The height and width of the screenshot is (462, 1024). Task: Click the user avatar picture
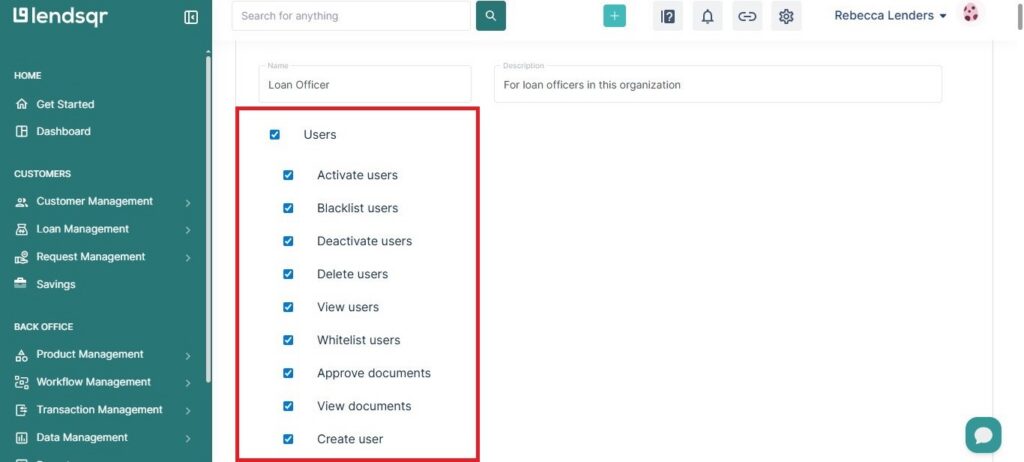coord(971,14)
